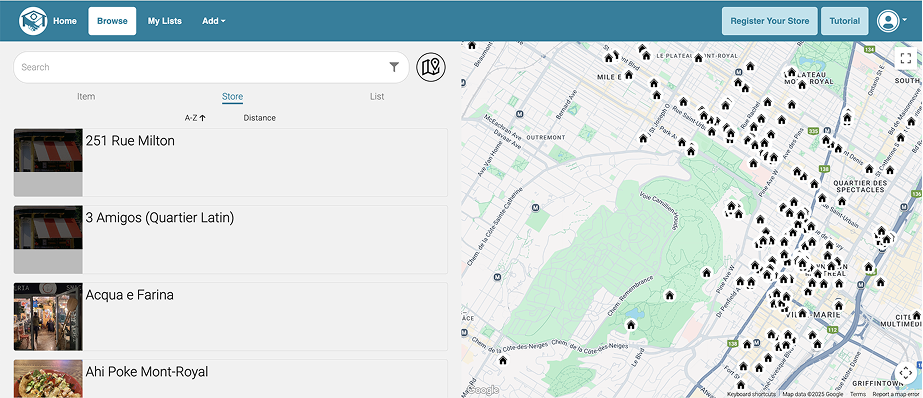Image resolution: width=923 pixels, height=398 pixels.
Task: Open 3 Amigos (Quartier Latin) store
Action: click(x=231, y=240)
